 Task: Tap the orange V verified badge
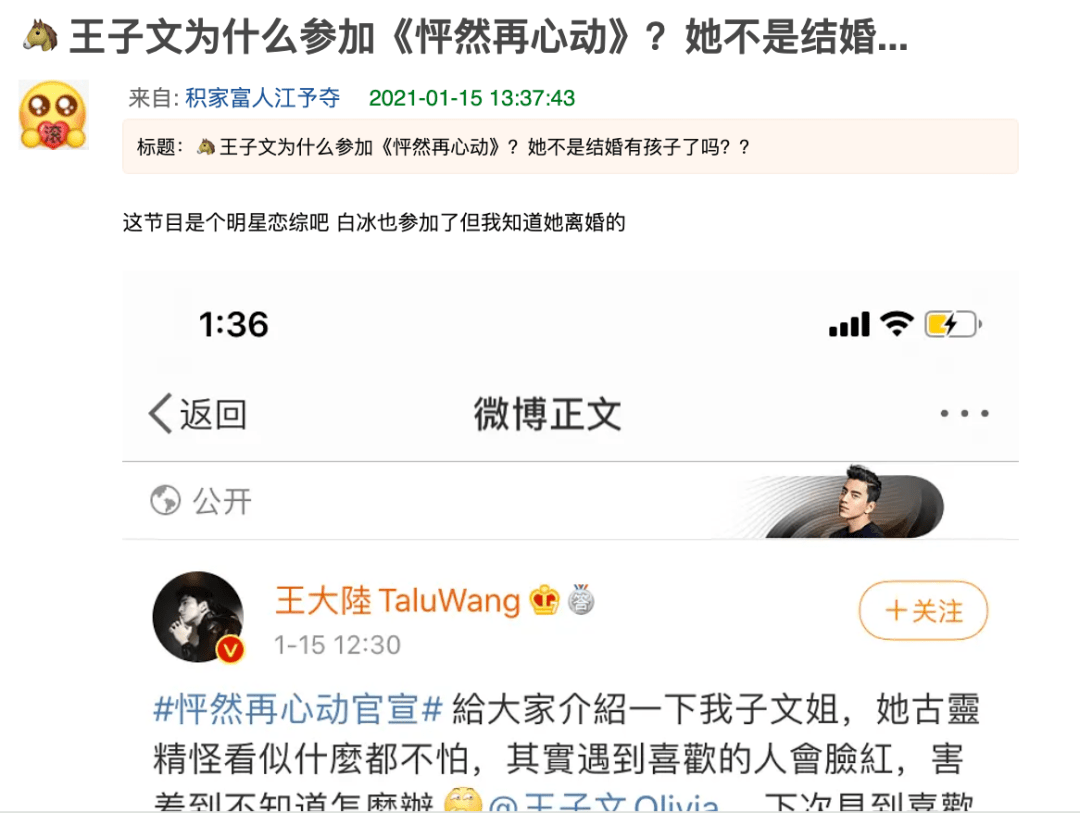(230, 650)
